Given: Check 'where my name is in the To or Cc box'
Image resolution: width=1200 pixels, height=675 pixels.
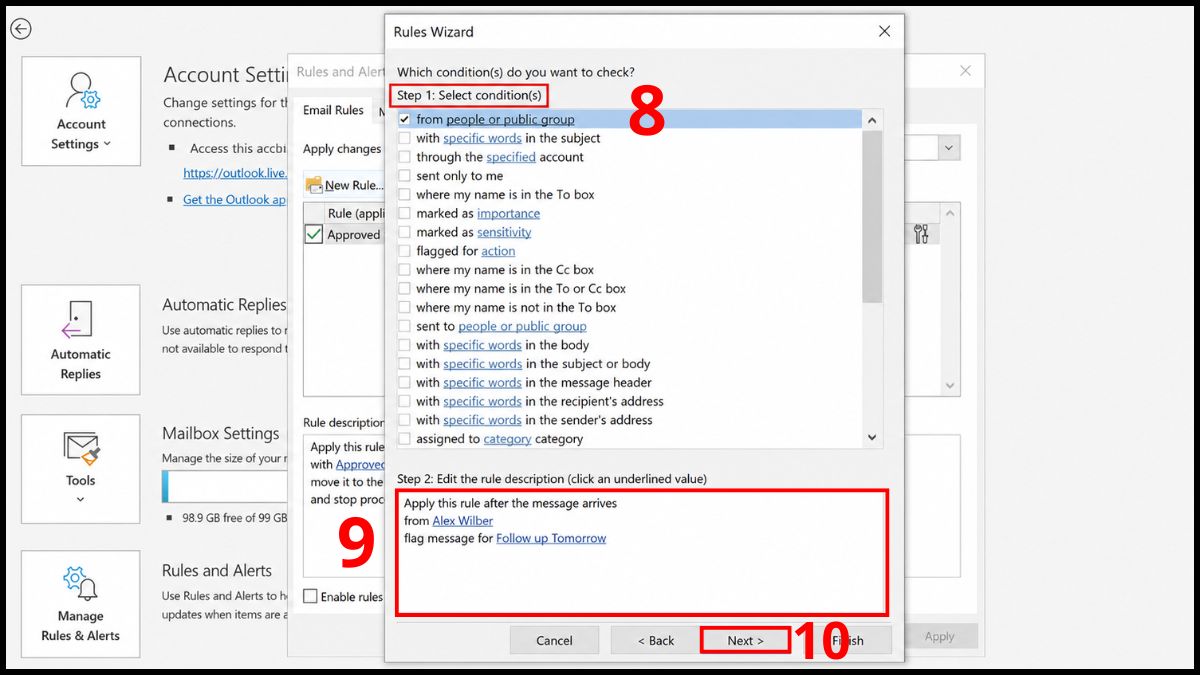Looking at the screenshot, I should pos(404,289).
